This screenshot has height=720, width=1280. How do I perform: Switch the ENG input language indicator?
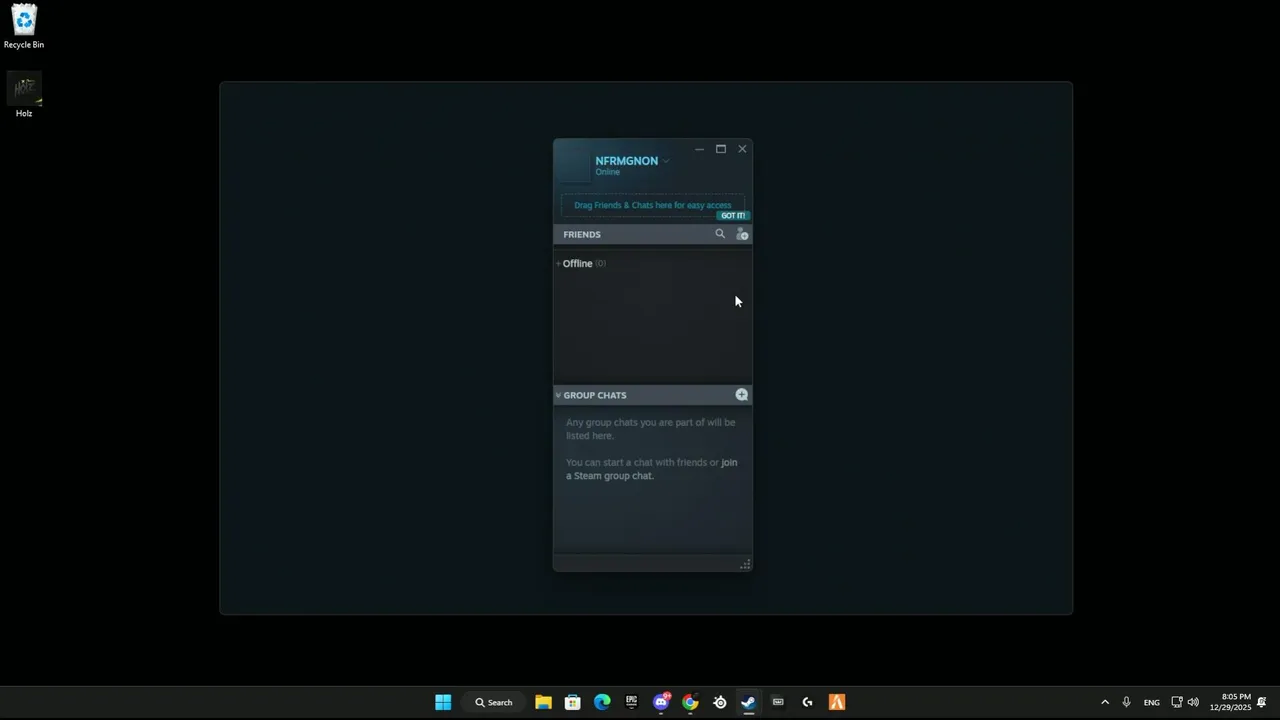pyautogui.click(x=1152, y=702)
